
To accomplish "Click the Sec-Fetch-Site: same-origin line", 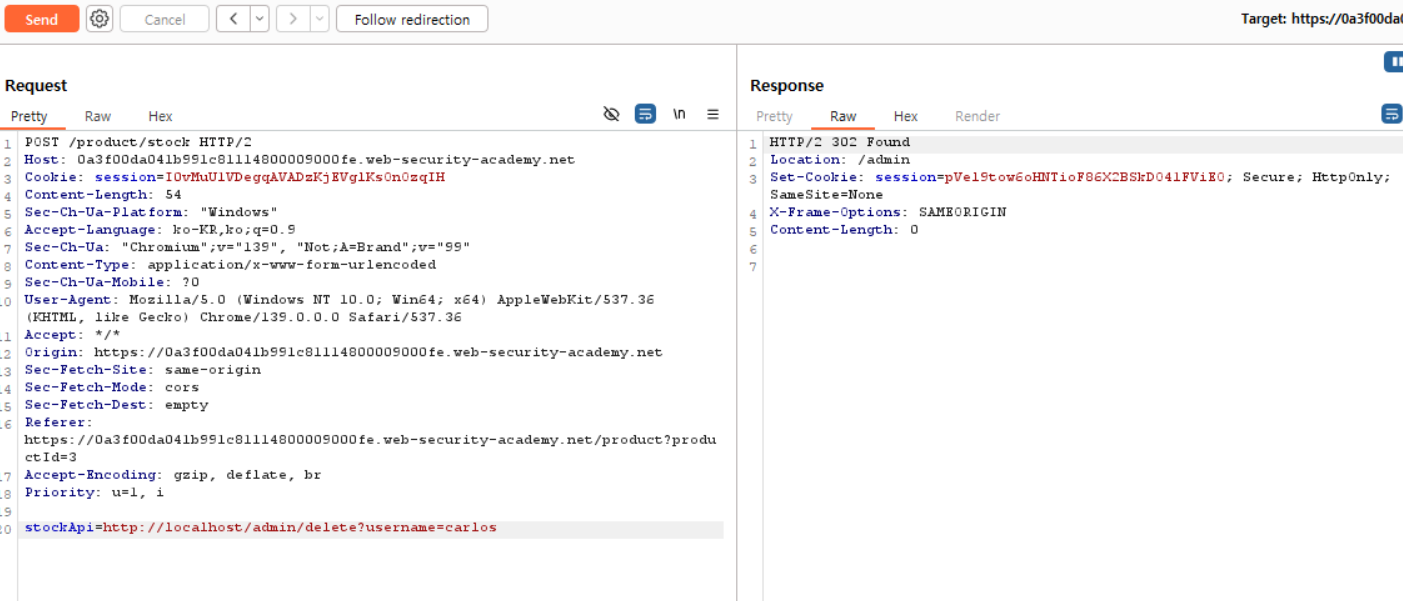I will point(142,369).
